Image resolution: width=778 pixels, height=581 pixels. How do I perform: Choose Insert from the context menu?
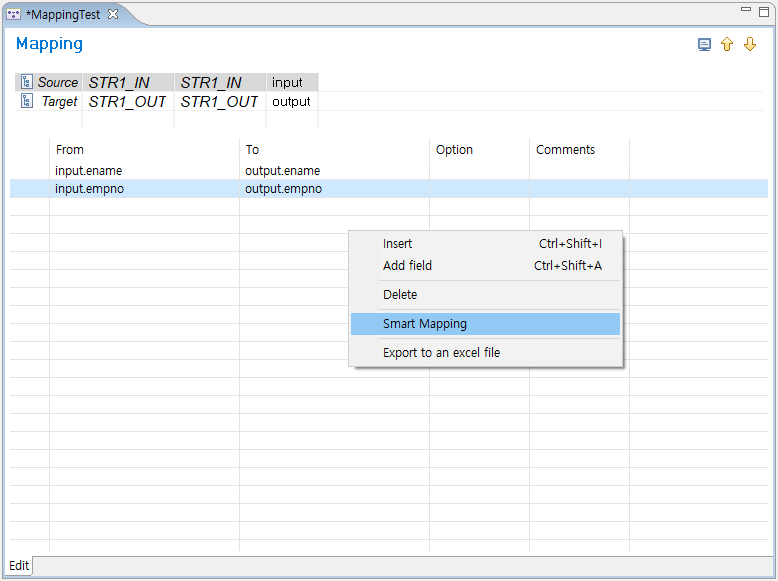(x=397, y=244)
